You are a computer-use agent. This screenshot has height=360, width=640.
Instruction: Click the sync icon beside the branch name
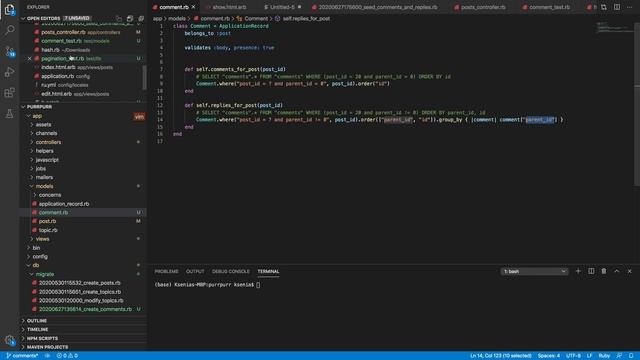point(47,356)
